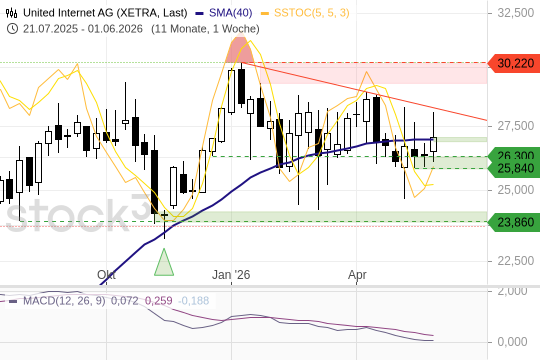Click the 2,000 MACD axis value

tap(512, 291)
